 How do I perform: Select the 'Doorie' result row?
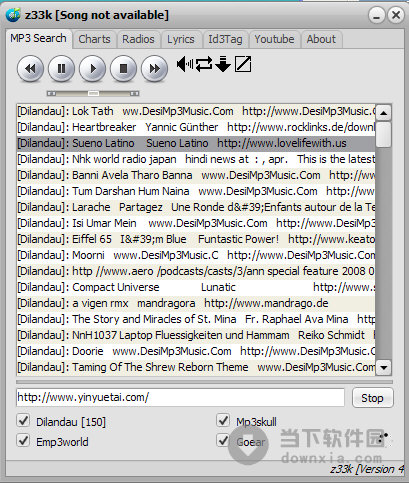(x=196, y=351)
